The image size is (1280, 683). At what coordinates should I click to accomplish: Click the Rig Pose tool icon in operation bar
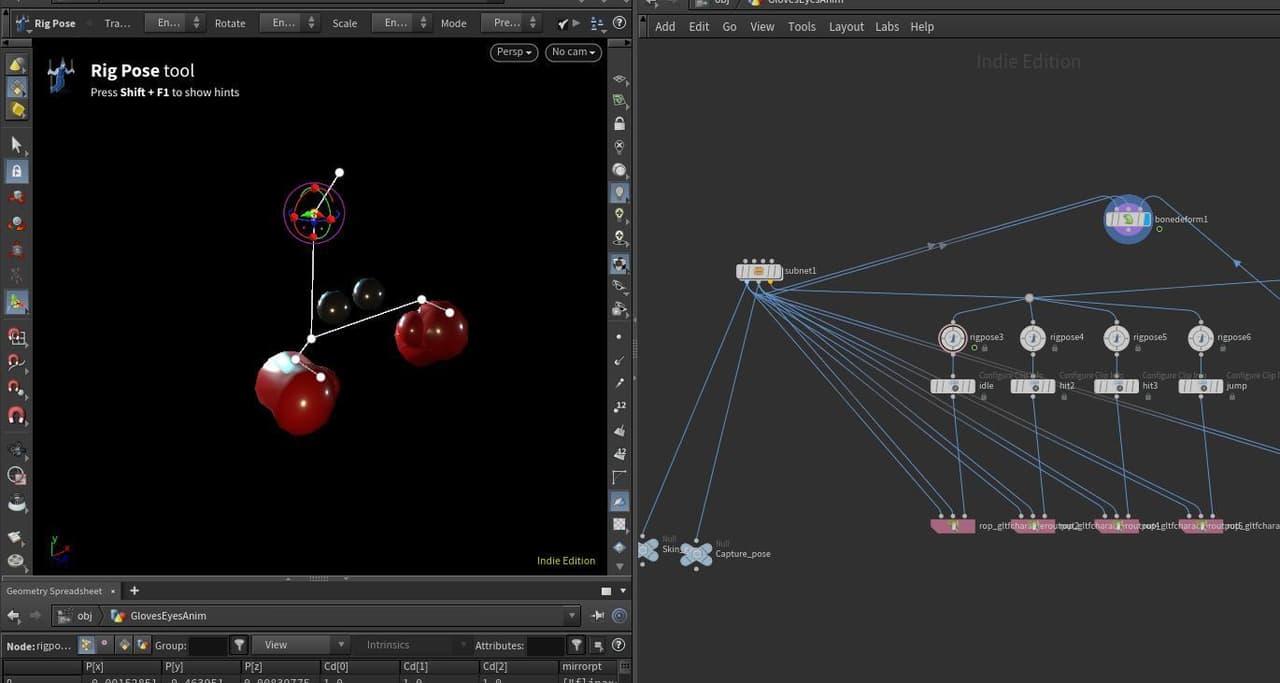[x=21, y=23]
